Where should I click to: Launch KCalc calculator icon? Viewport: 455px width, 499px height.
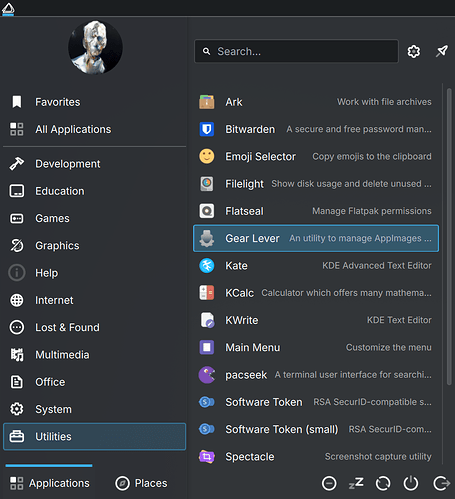point(207,293)
